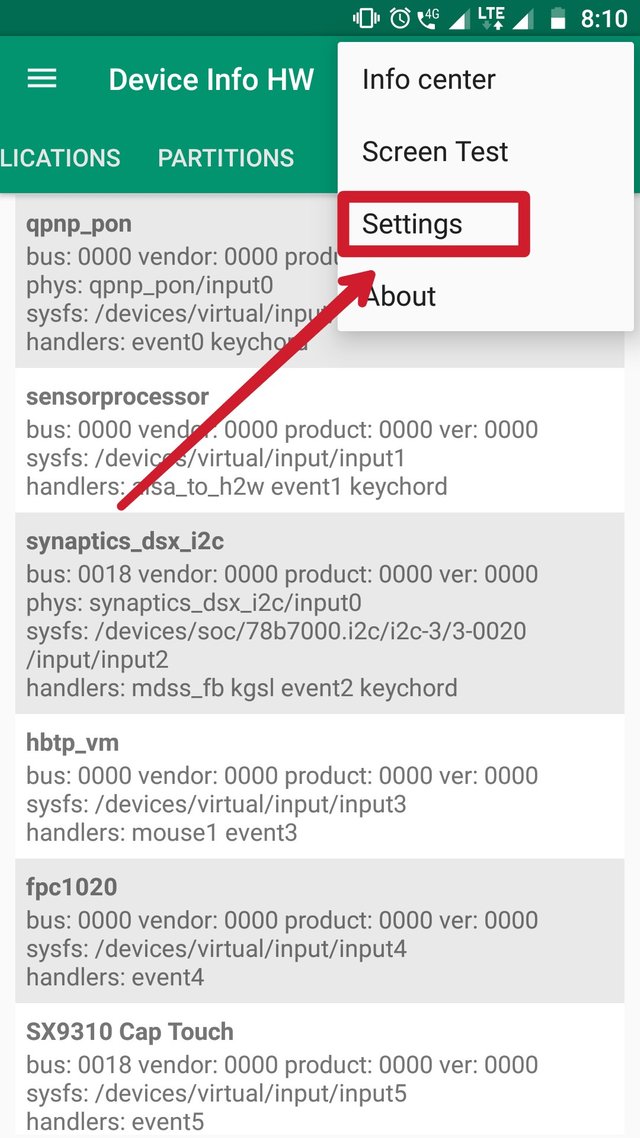Viewport: 640px width, 1138px height.
Task: Switch to the Partitions tab
Action: [226, 158]
